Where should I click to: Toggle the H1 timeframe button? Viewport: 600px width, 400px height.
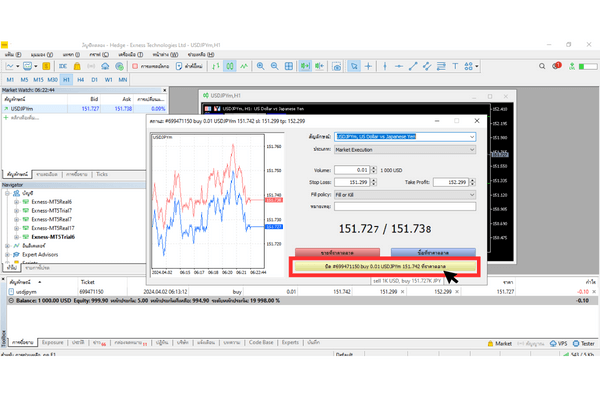tap(67, 79)
